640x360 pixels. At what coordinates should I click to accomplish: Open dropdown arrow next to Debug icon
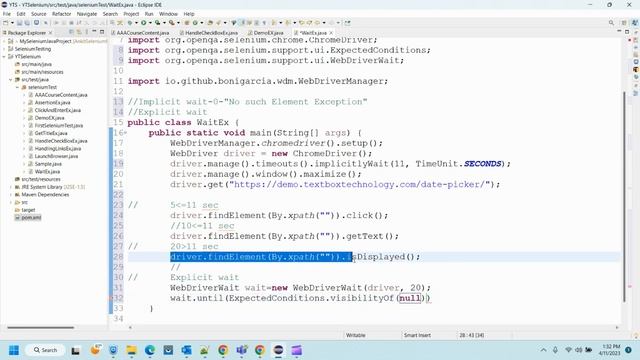(x=137, y=23)
